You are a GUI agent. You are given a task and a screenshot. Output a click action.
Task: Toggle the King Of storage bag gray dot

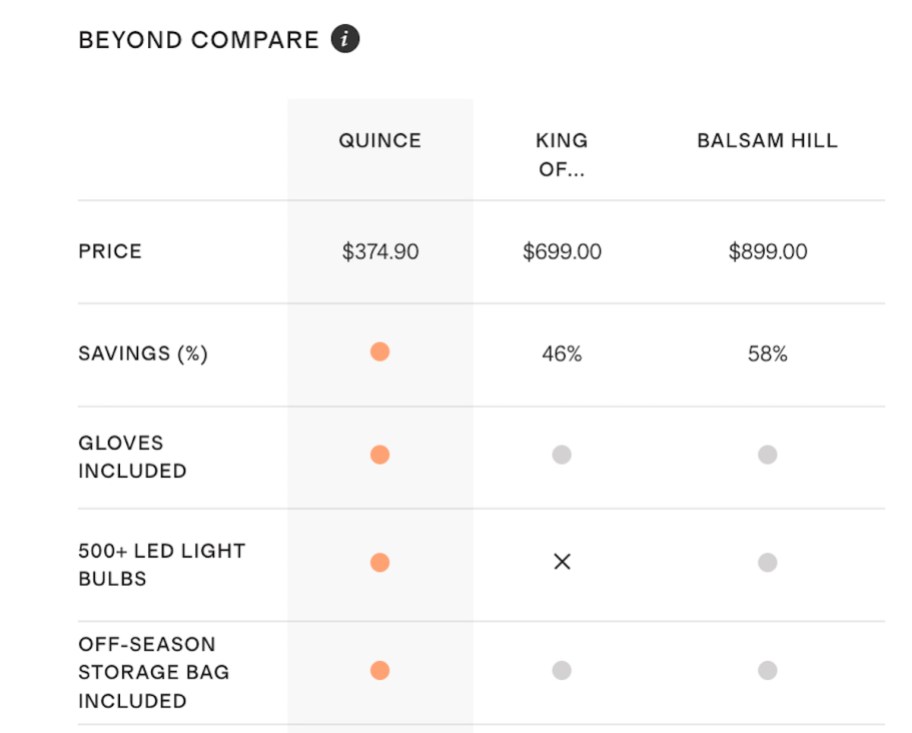(562, 672)
